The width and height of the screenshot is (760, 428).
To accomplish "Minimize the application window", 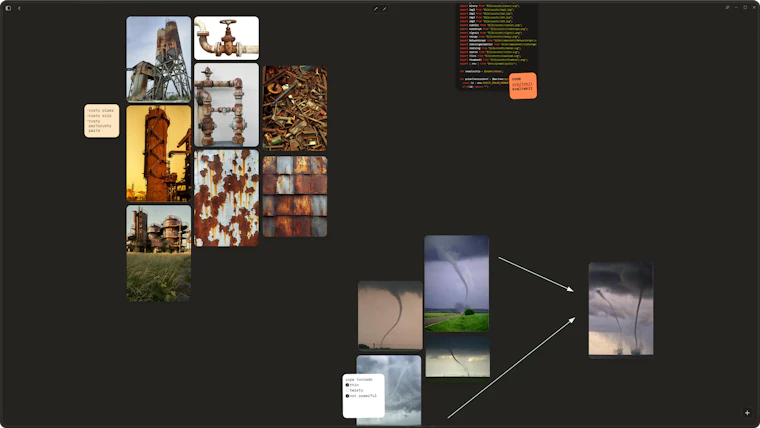I will click(x=736, y=7).
